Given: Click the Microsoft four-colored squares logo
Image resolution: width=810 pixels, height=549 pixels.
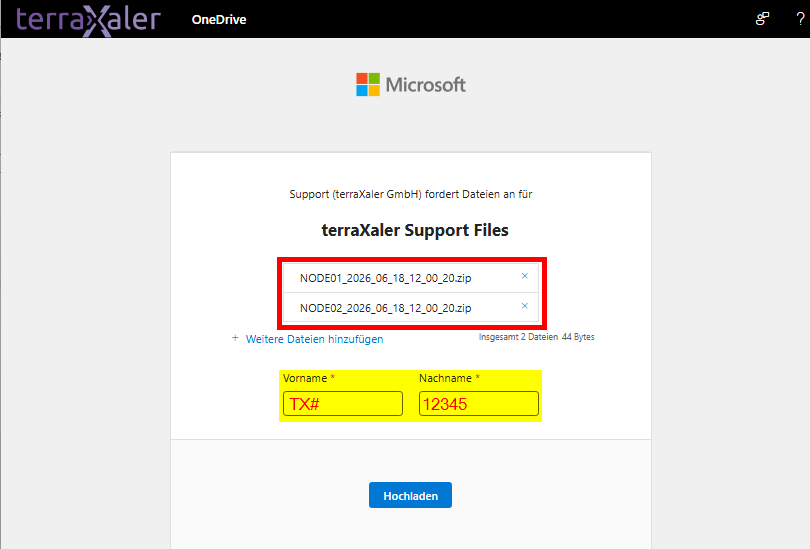Looking at the screenshot, I should pos(368,84).
